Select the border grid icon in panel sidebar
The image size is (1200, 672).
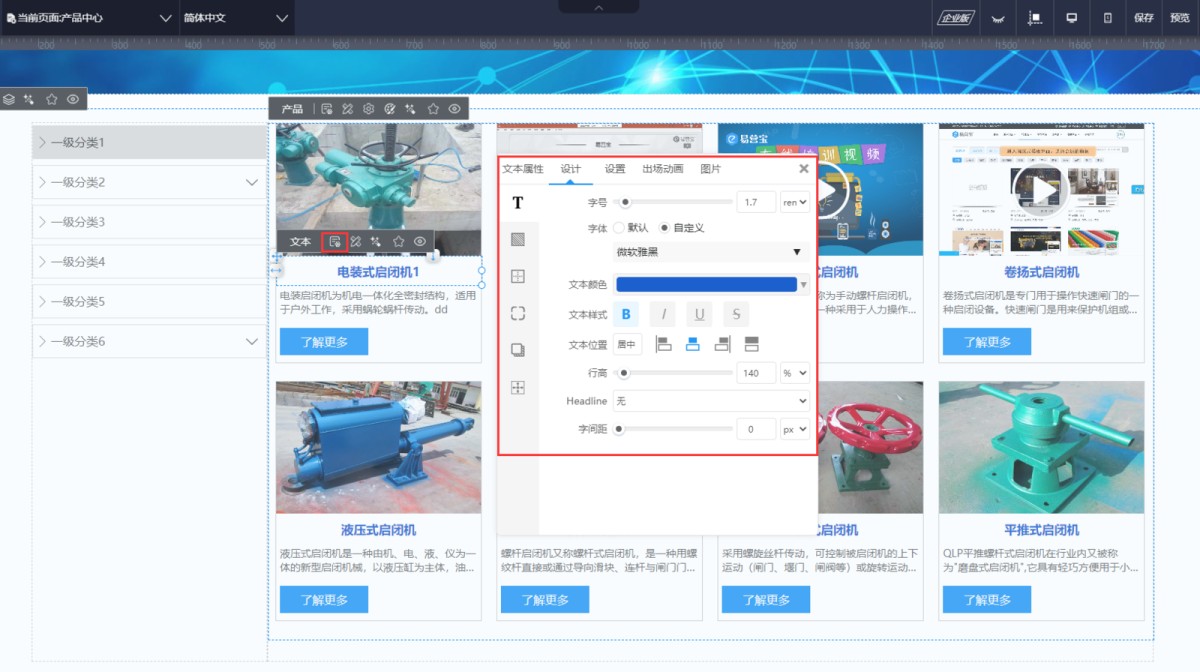518,276
